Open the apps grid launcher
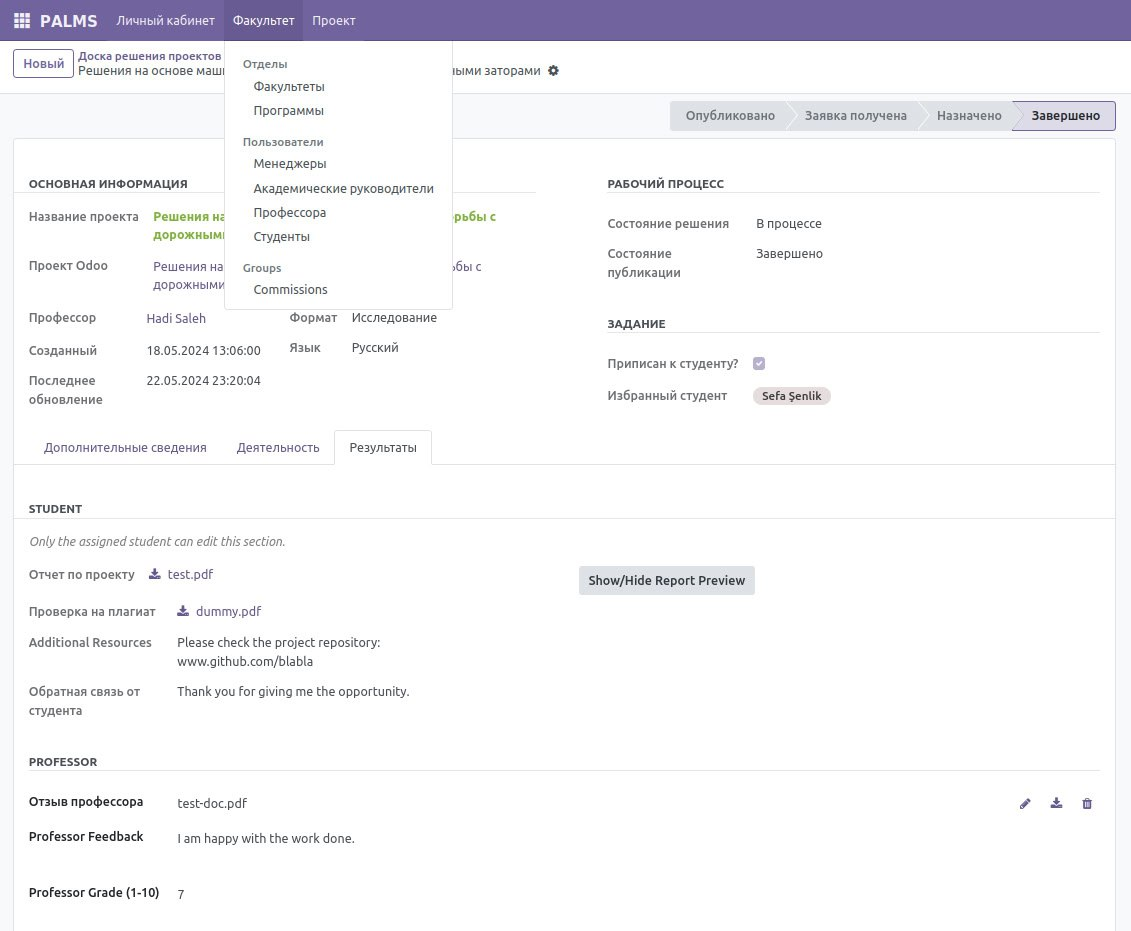Viewport: 1131px width, 931px height. (21, 20)
